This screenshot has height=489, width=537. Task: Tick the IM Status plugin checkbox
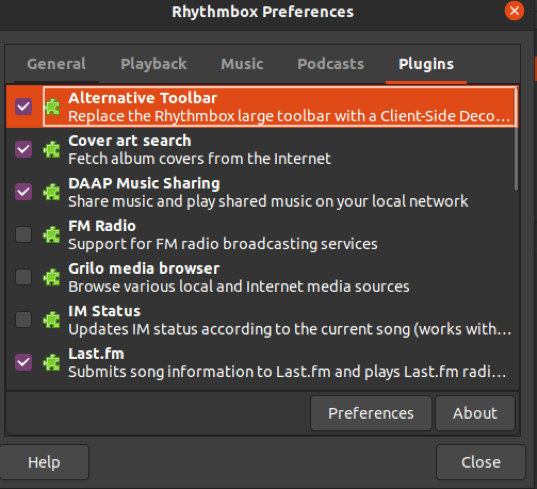(x=24, y=319)
